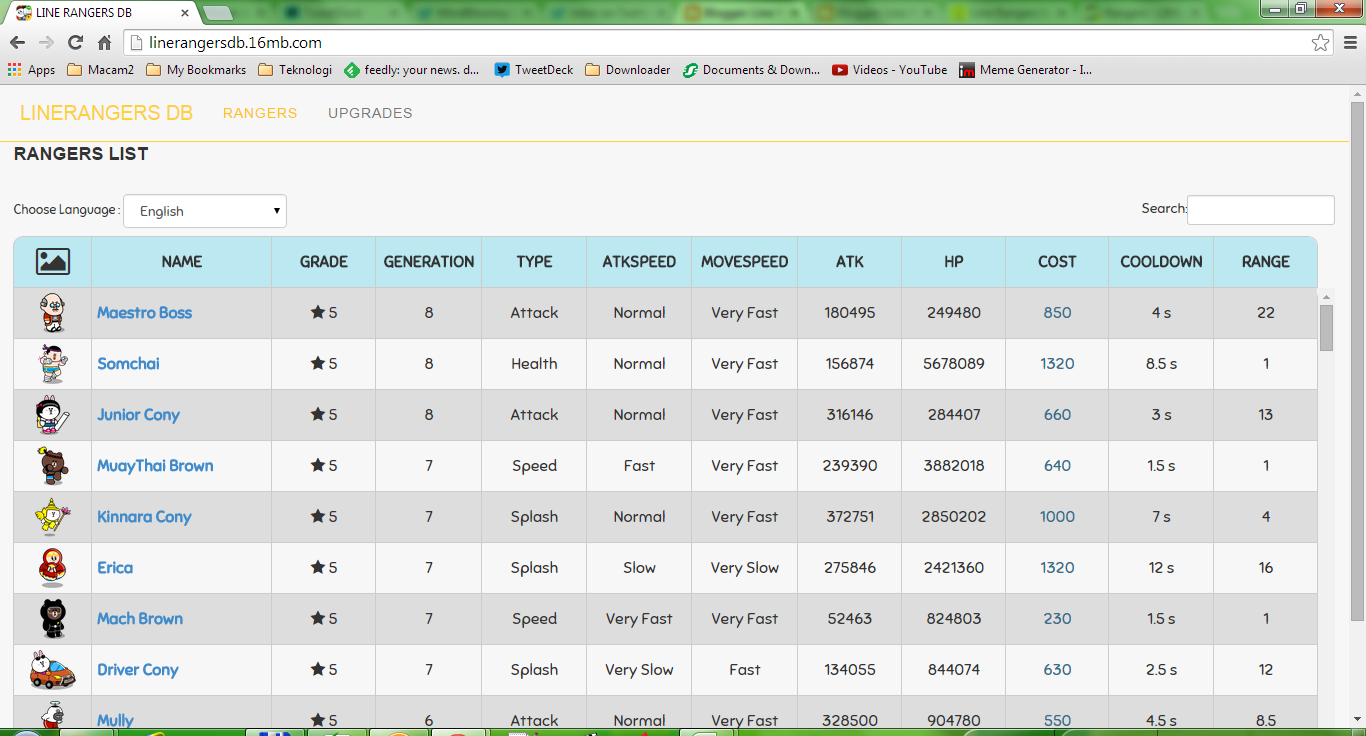1366x736 pixels.
Task: Click the table's vertical scrollbar thumb
Action: 1326,328
